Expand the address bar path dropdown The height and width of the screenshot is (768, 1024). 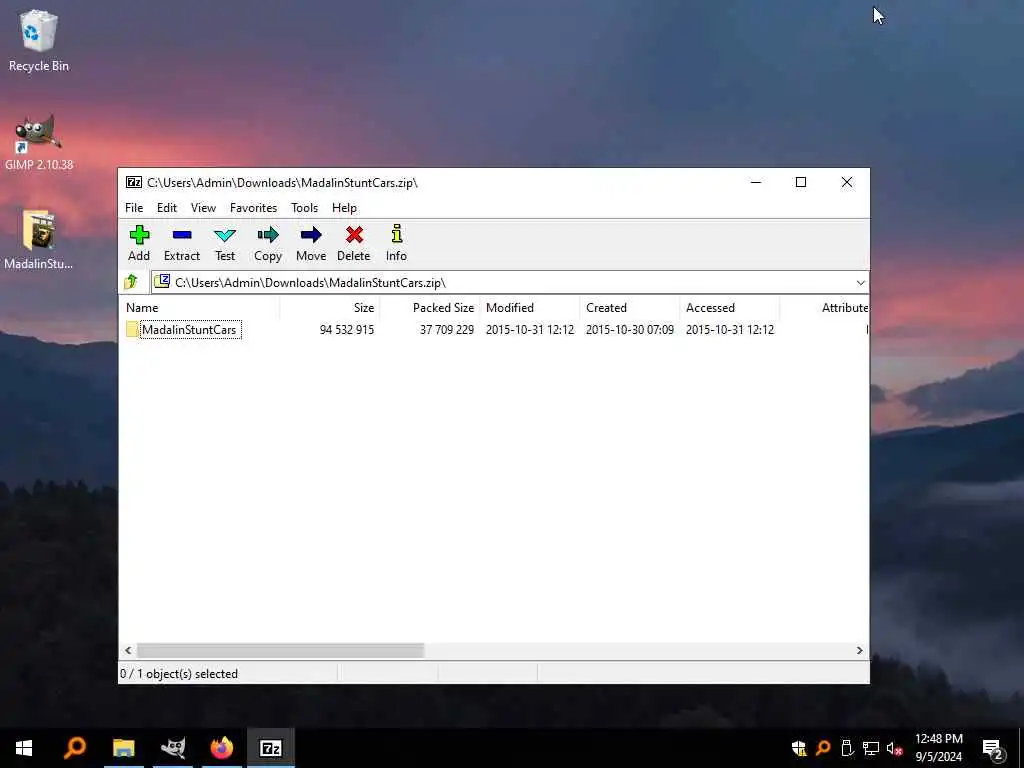(x=861, y=282)
